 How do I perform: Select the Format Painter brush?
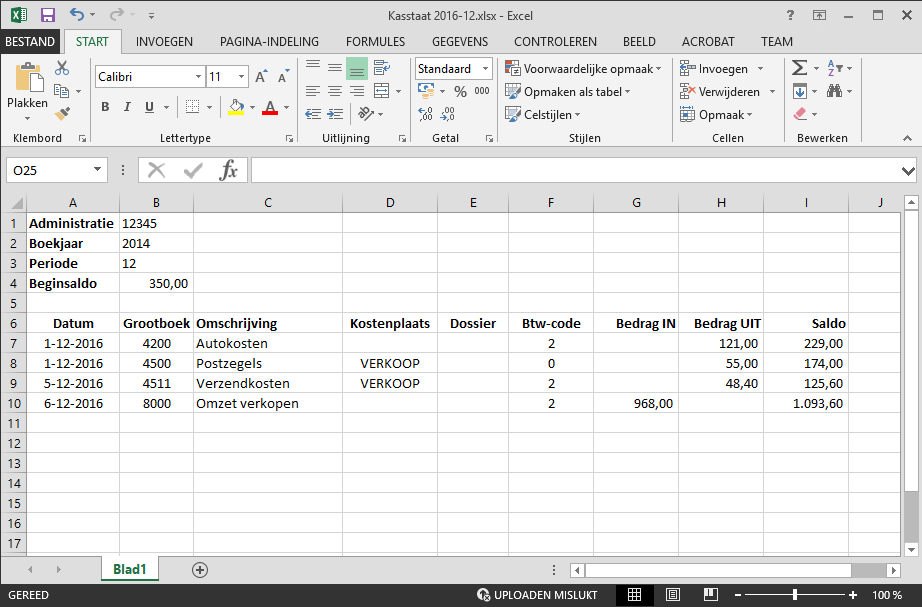point(62,113)
